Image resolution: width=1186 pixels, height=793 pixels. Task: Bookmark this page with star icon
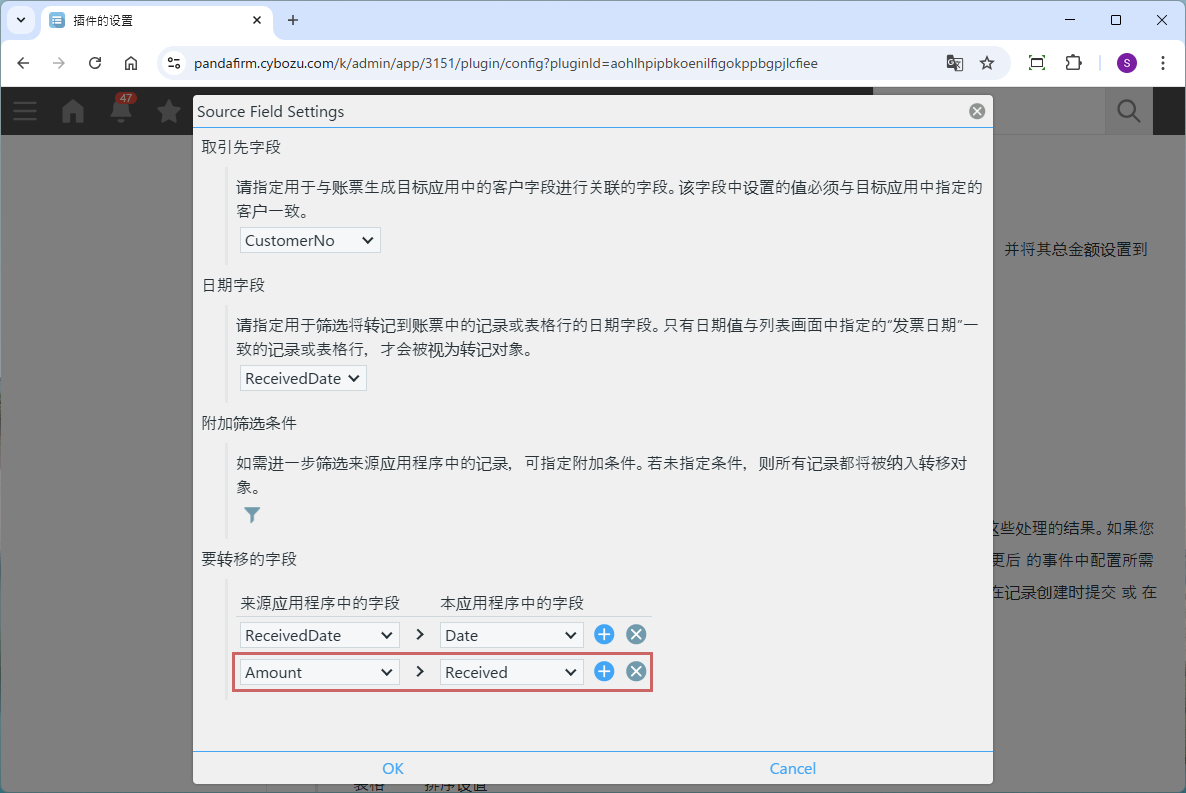(x=987, y=63)
